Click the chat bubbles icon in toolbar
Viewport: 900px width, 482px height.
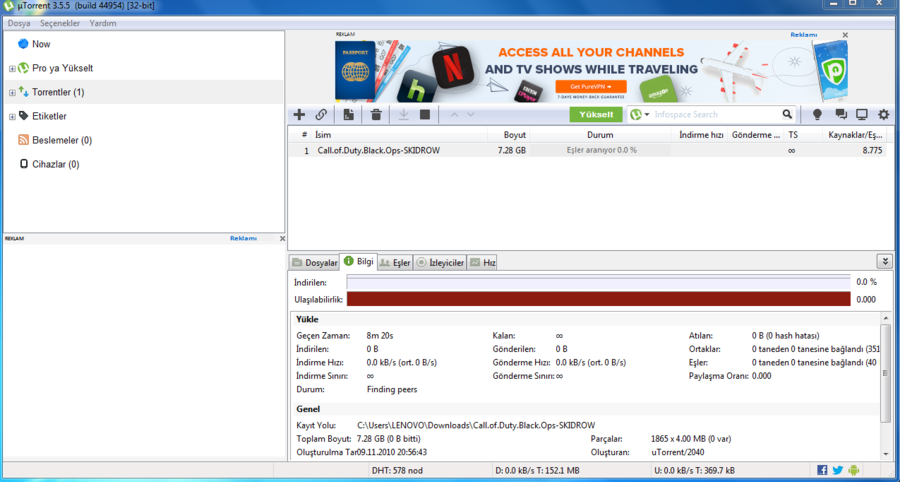(841, 114)
